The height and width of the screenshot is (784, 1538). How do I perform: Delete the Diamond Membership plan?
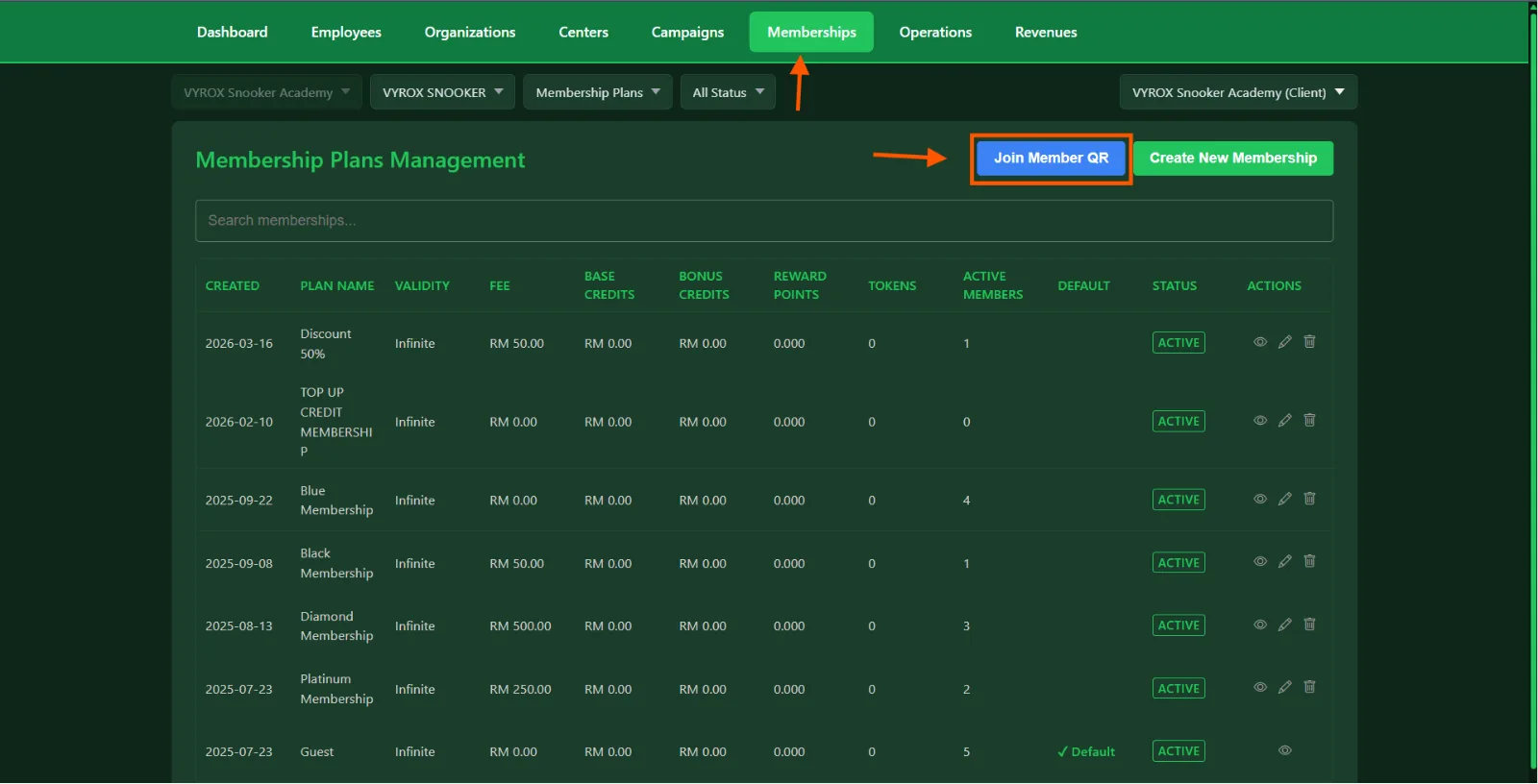1309,625
